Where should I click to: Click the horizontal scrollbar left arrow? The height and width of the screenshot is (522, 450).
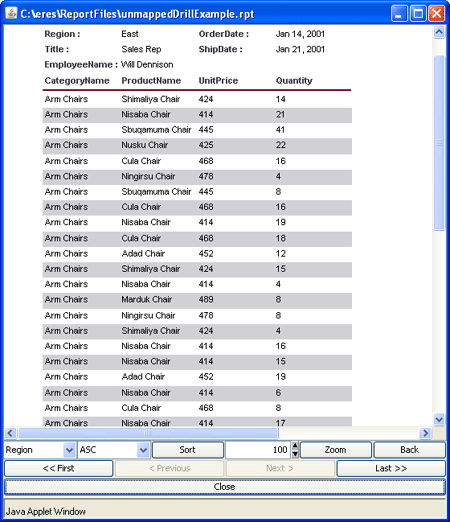click(10, 433)
